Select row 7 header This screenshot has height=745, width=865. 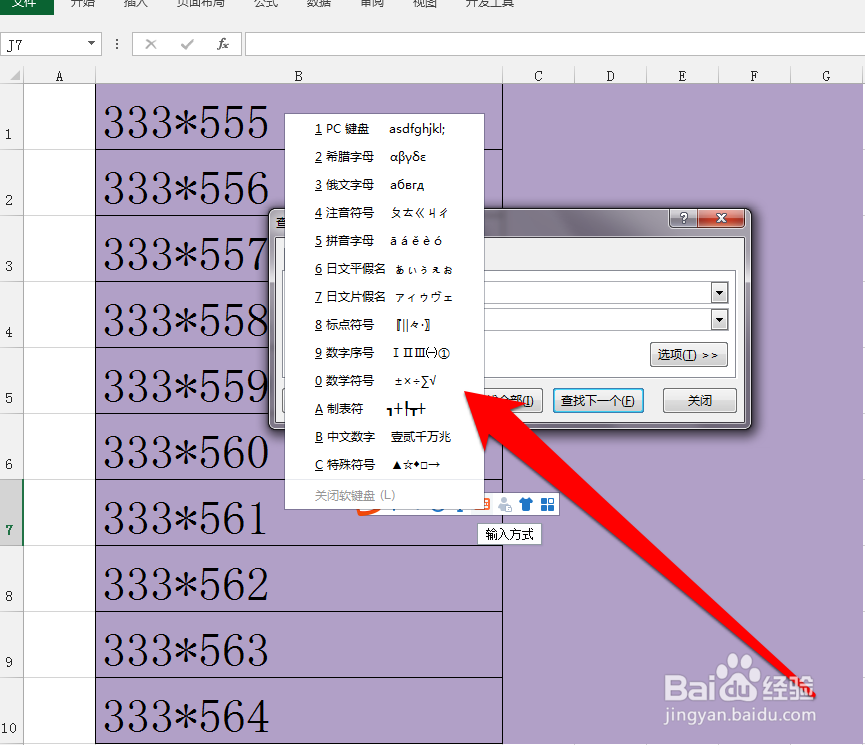[x=11, y=513]
